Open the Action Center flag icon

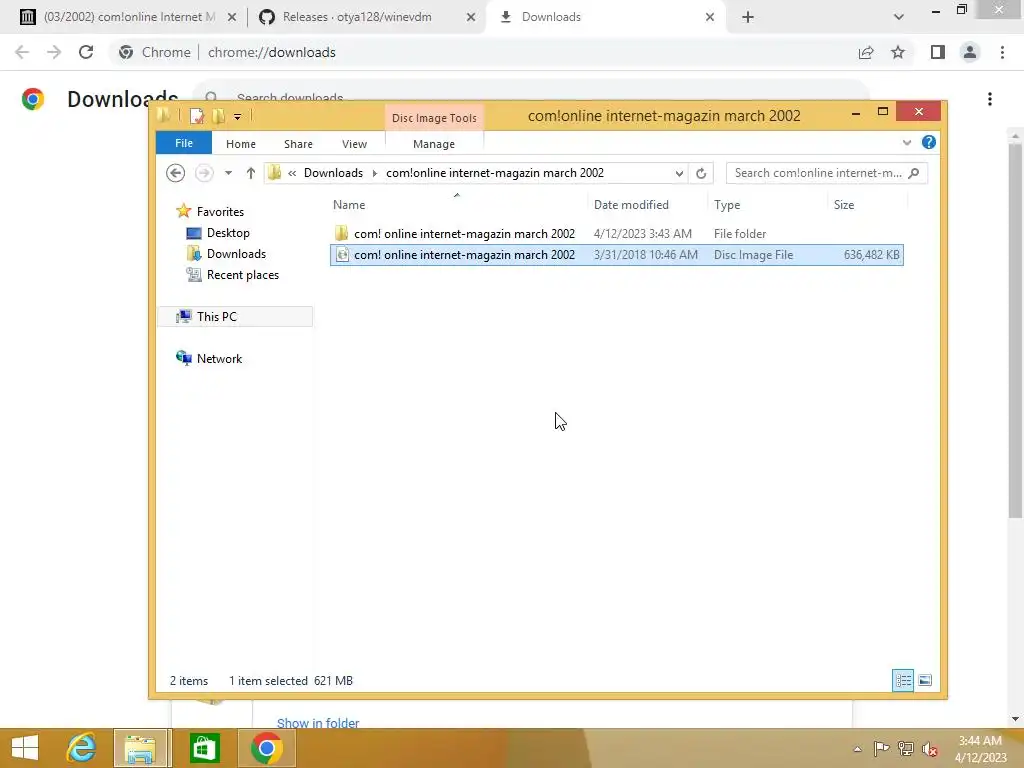coord(881,748)
